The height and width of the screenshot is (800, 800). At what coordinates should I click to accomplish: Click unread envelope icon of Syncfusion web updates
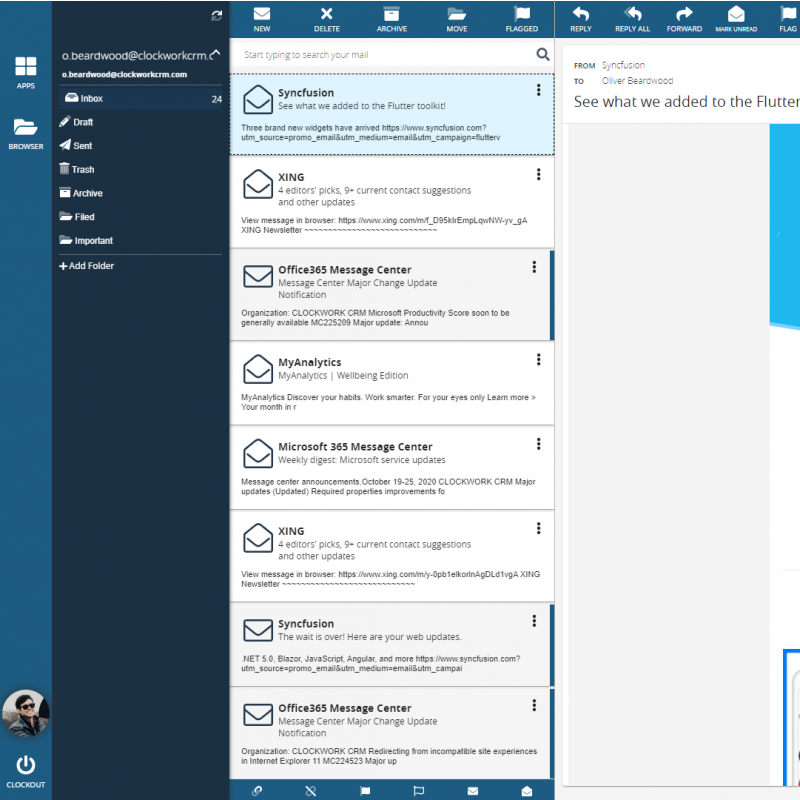[x=258, y=630]
